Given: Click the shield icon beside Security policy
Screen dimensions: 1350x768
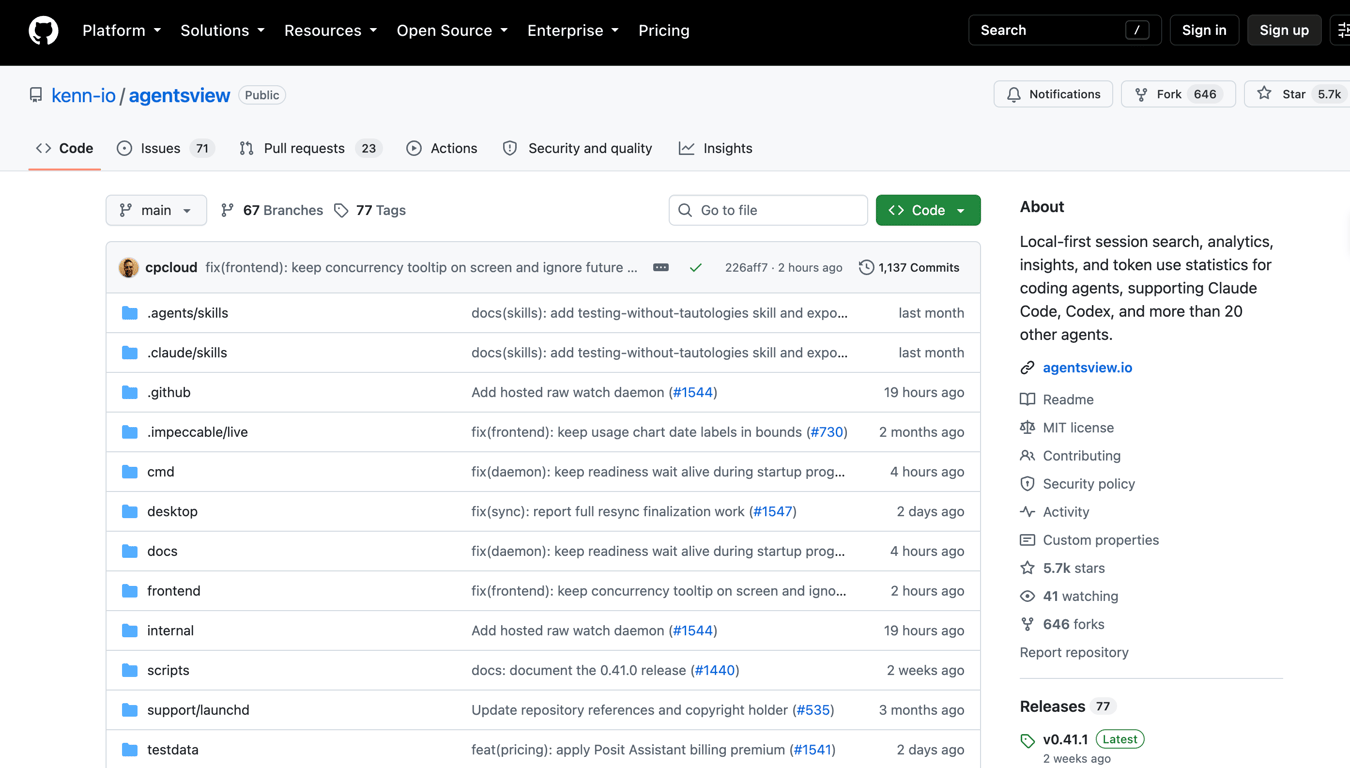Looking at the screenshot, I should pyautogui.click(x=1027, y=484).
